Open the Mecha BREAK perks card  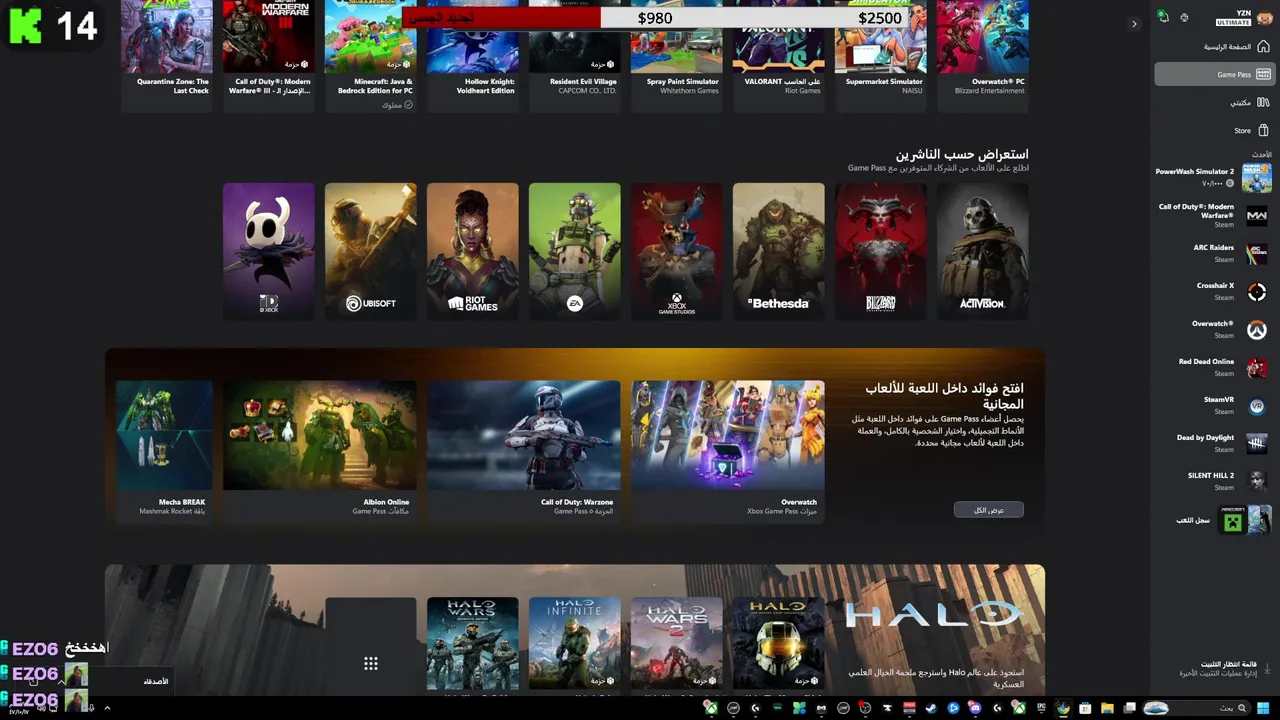tap(164, 450)
